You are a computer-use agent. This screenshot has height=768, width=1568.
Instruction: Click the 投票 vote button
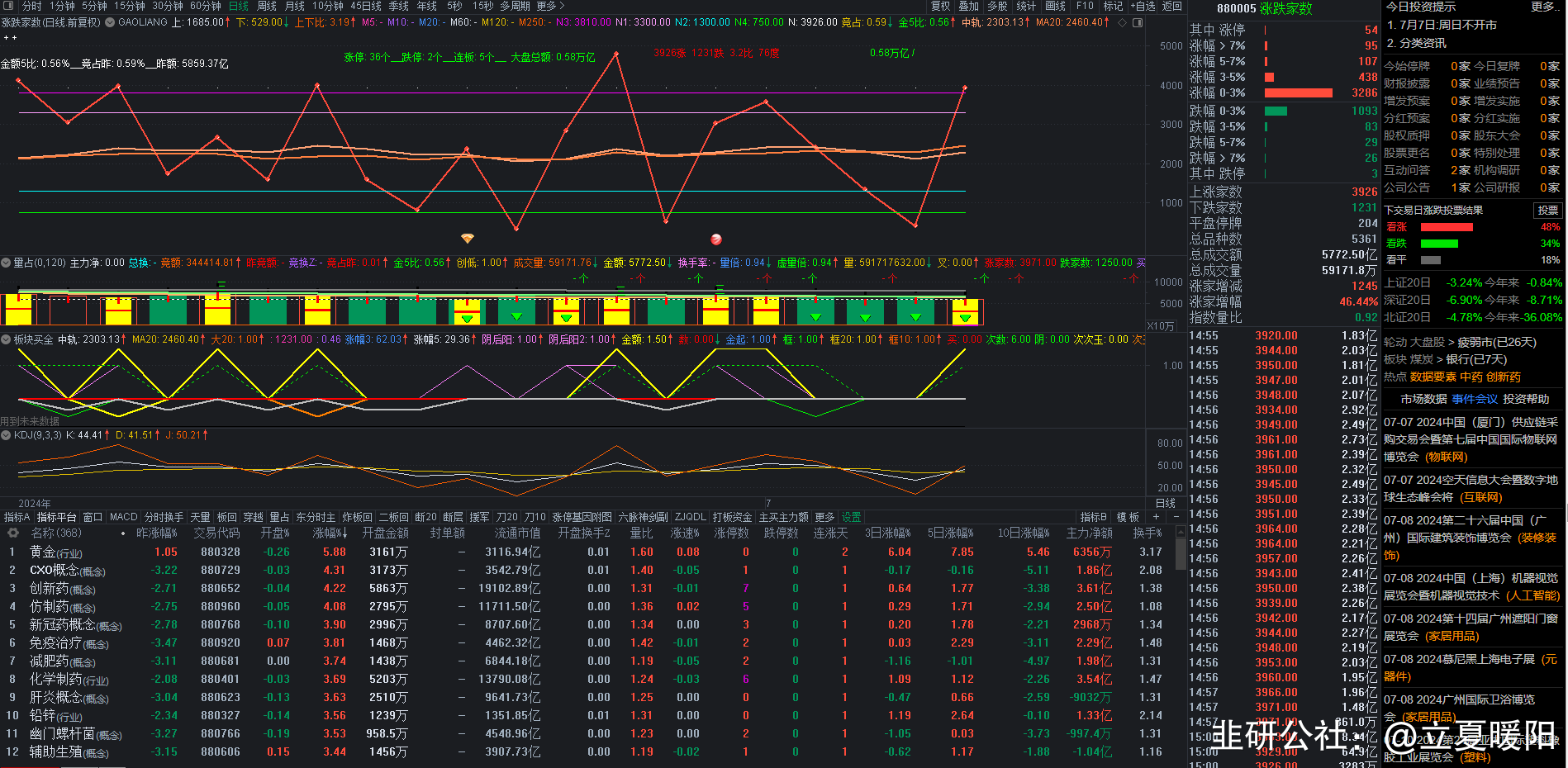[1547, 211]
